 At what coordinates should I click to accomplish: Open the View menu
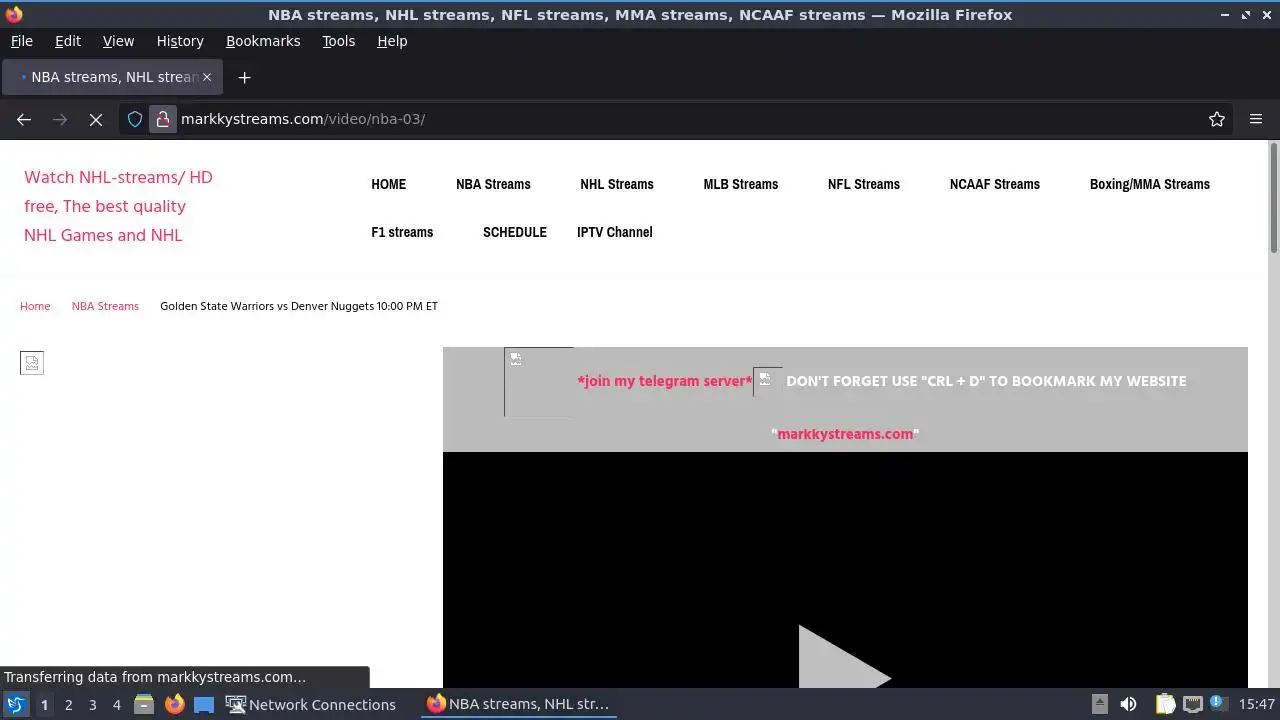click(x=118, y=41)
